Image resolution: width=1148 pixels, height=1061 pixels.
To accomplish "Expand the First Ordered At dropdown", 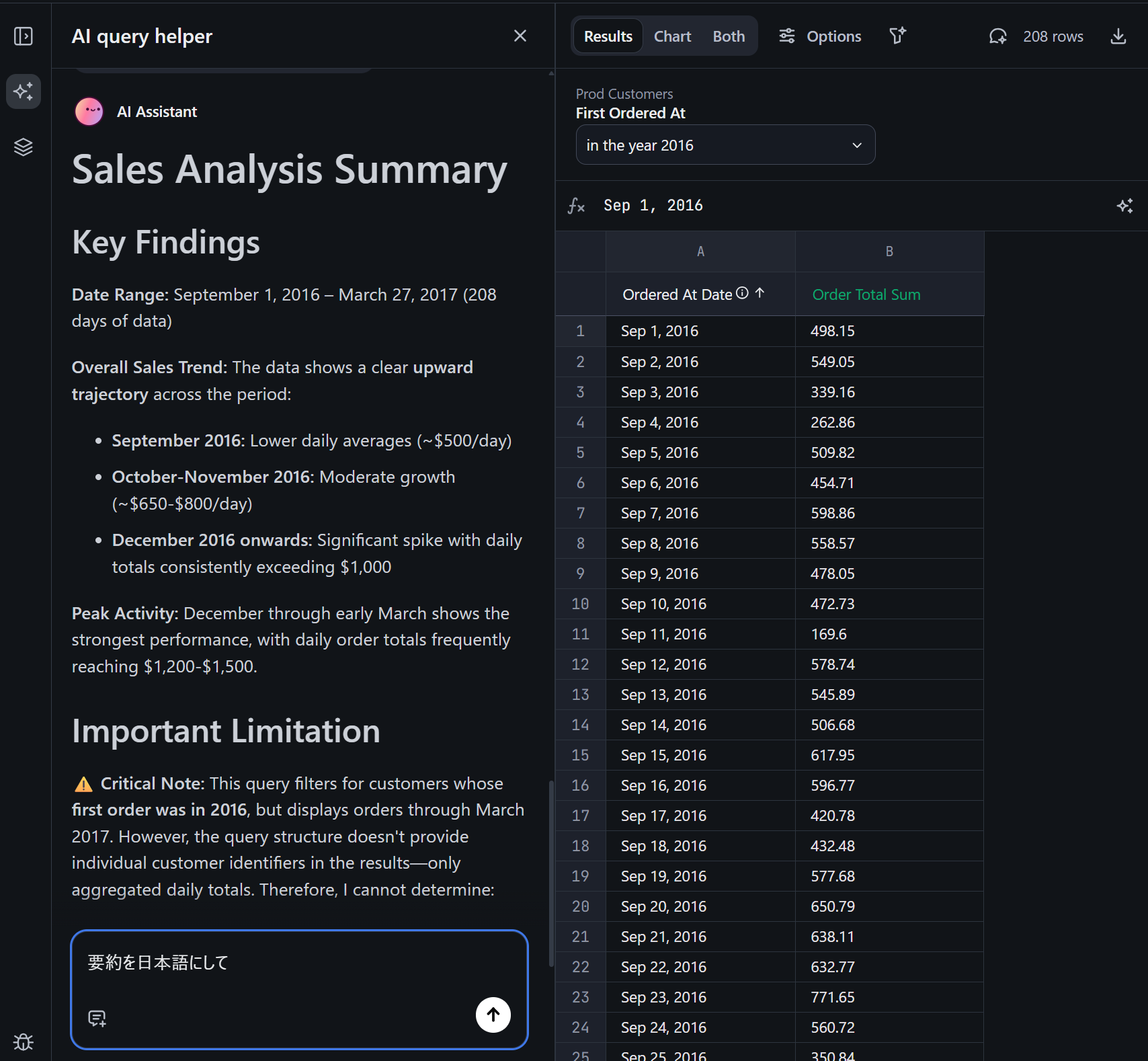I will pyautogui.click(x=725, y=145).
